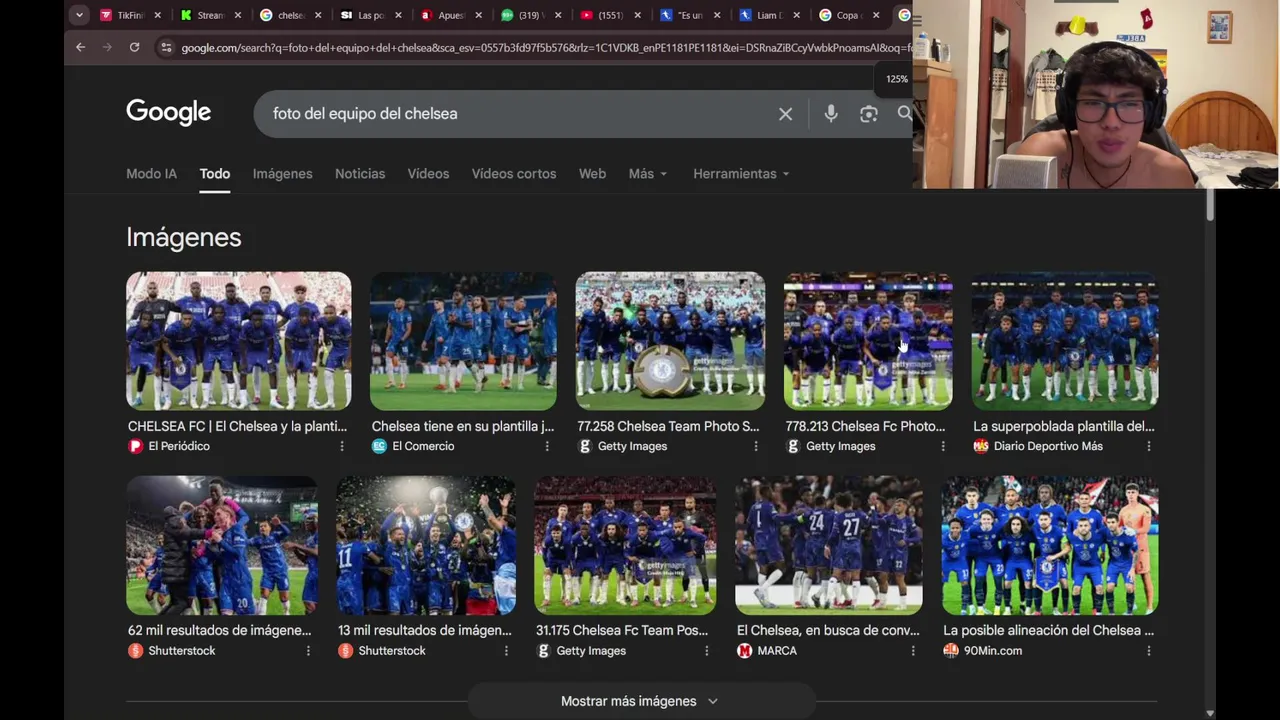Start voice search with the microphone icon
The width and height of the screenshot is (1280, 720).
tap(830, 114)
